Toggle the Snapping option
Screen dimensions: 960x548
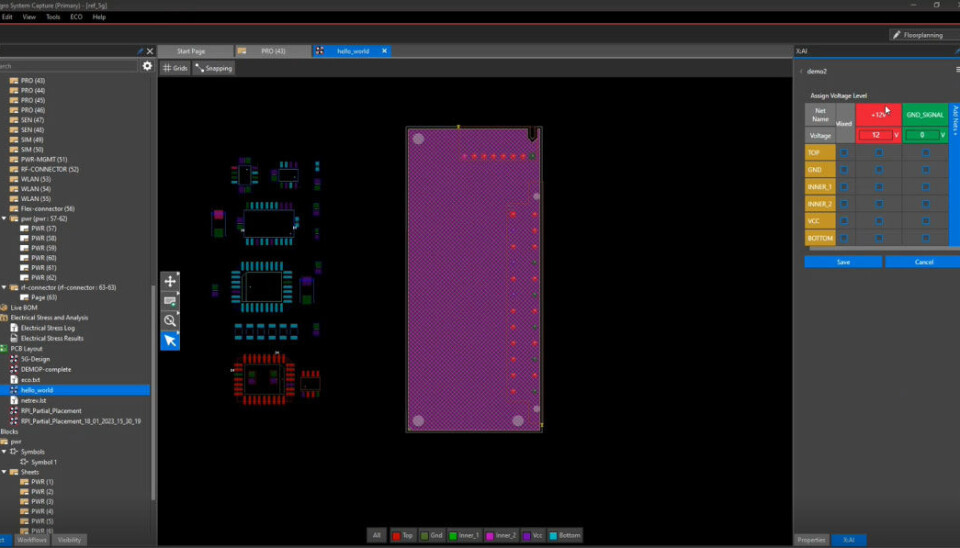pyautogui.click(x=214, y=68)
